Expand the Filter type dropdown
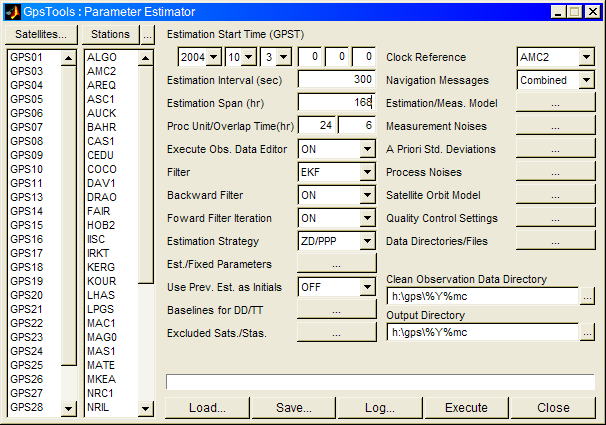The image size is (606, 425). pos(367,172)
